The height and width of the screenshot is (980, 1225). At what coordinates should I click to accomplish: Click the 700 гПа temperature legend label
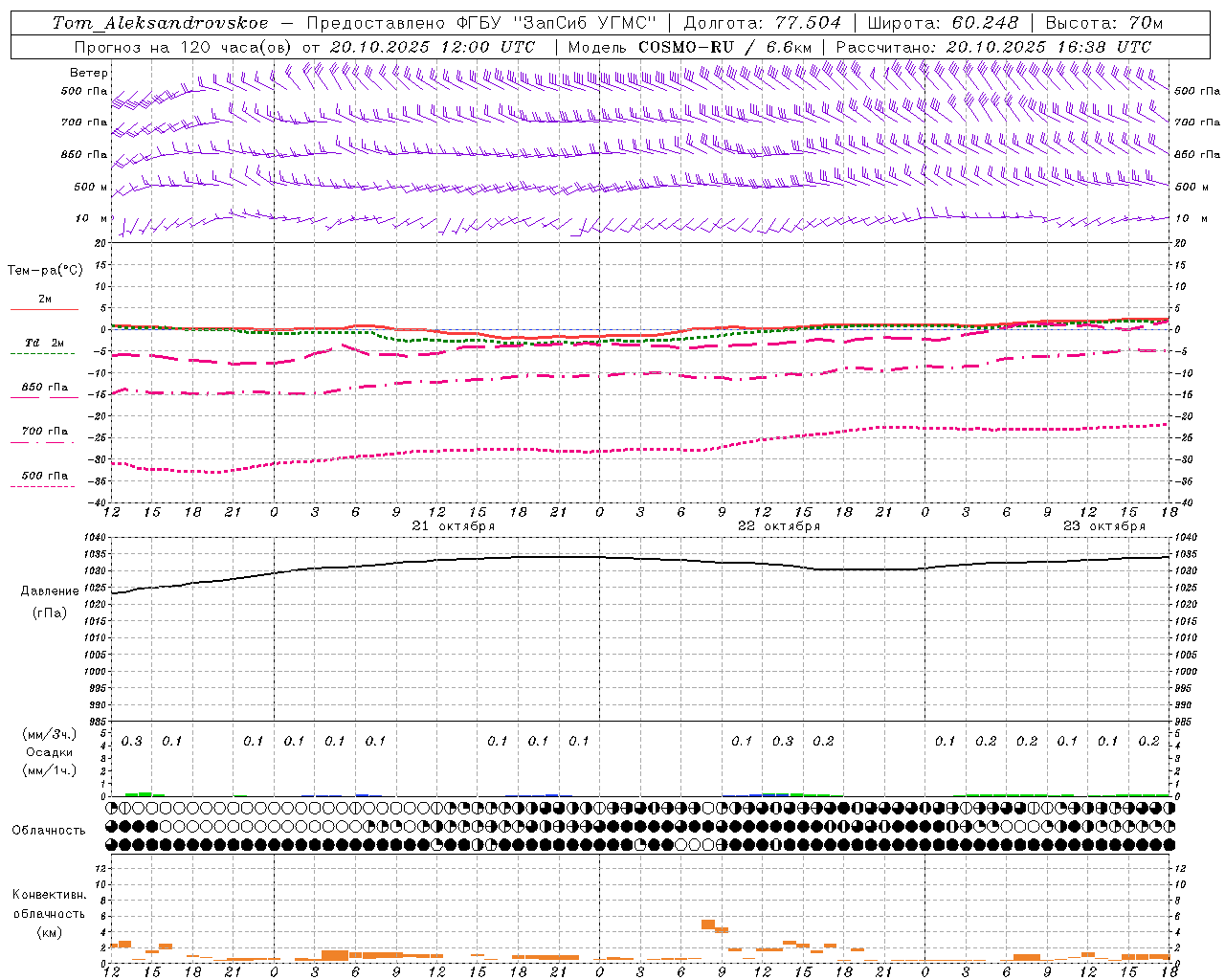click(x=45, y=432)
